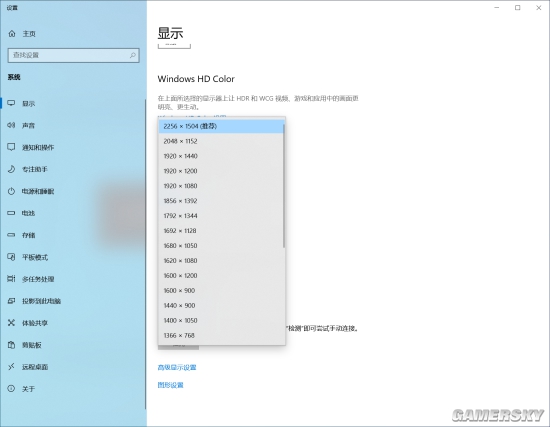Viewport: 550px width, 427px height.
Task: Select 2256 × 1504 recommended resolution
Action: pos(221,126)
